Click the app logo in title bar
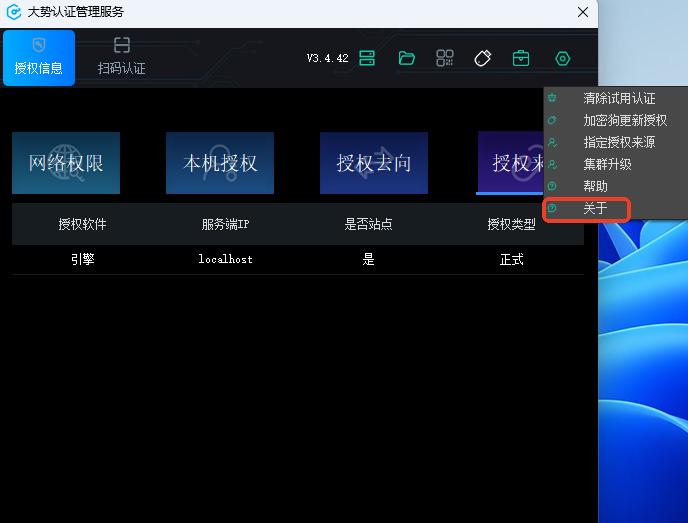 [14, 12]
